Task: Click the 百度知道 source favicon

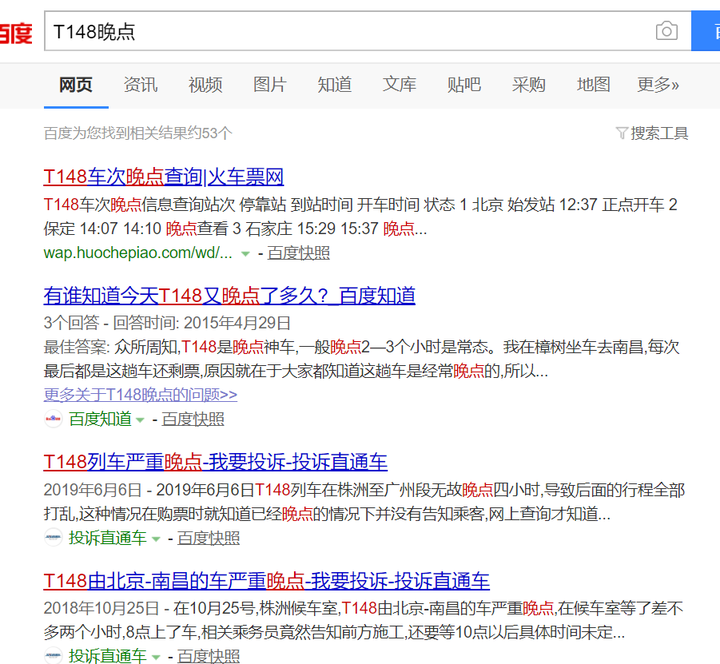Action: click(53, 419)
